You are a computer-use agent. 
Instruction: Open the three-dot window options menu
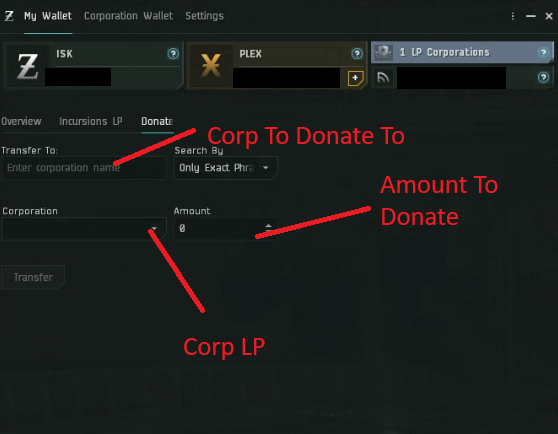(513, 16)
